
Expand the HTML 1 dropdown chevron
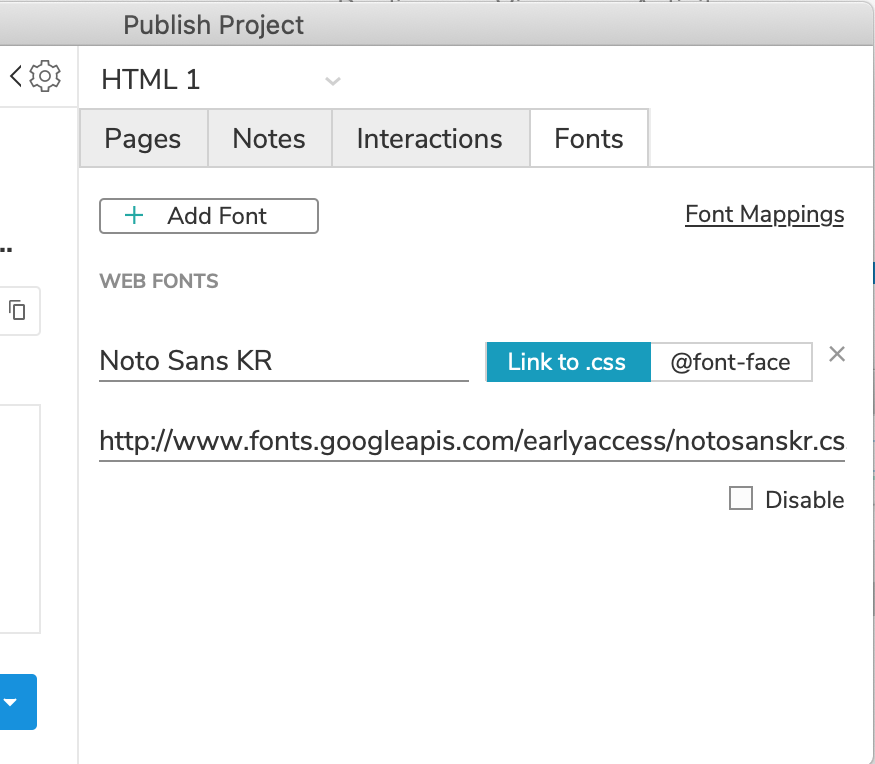click(332, 80)
